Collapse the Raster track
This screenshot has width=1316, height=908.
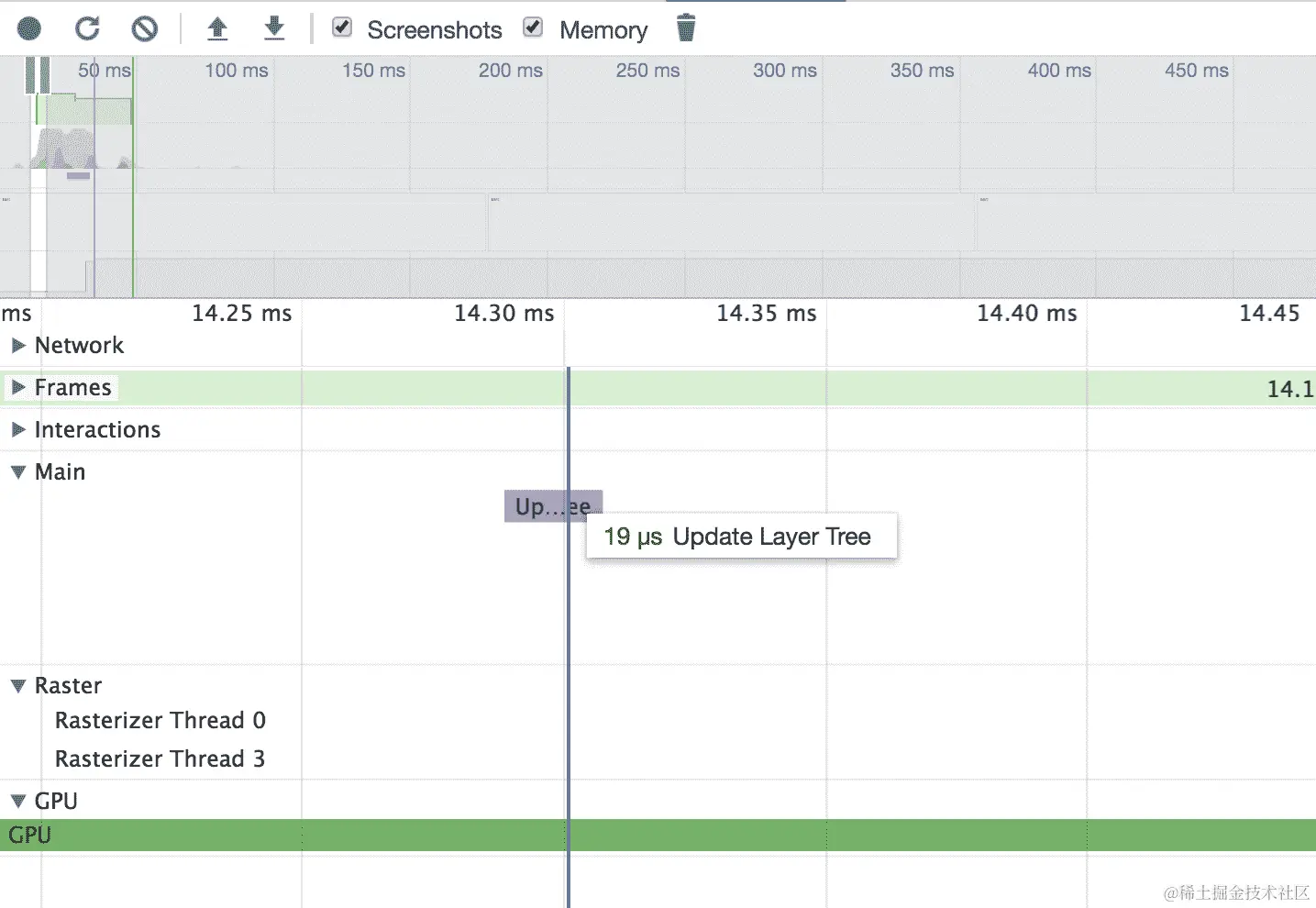pos(17,686)
